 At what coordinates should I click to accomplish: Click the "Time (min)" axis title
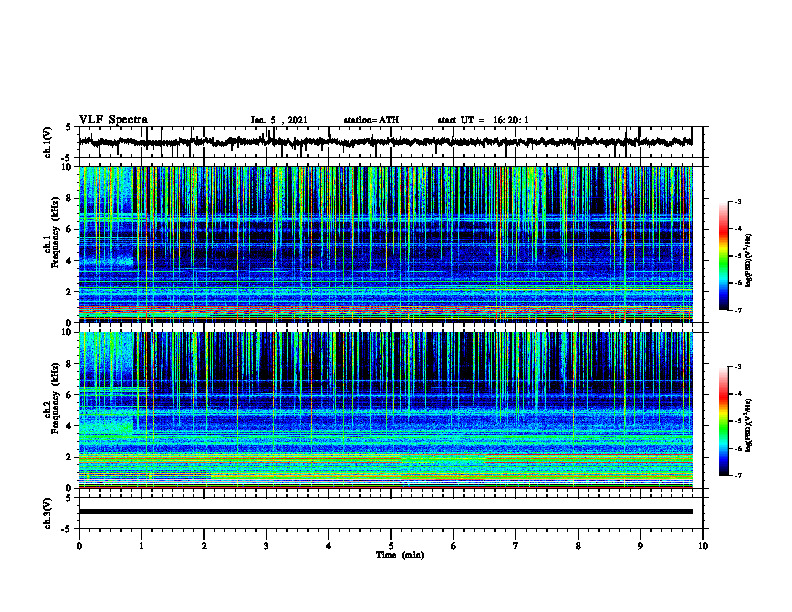coord(400,555)
